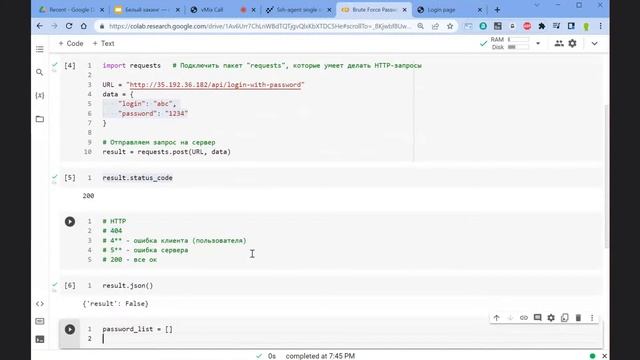Click the result.json() code line
The width and height of the screenshot is (640, 360).
[x=128, y=286]
